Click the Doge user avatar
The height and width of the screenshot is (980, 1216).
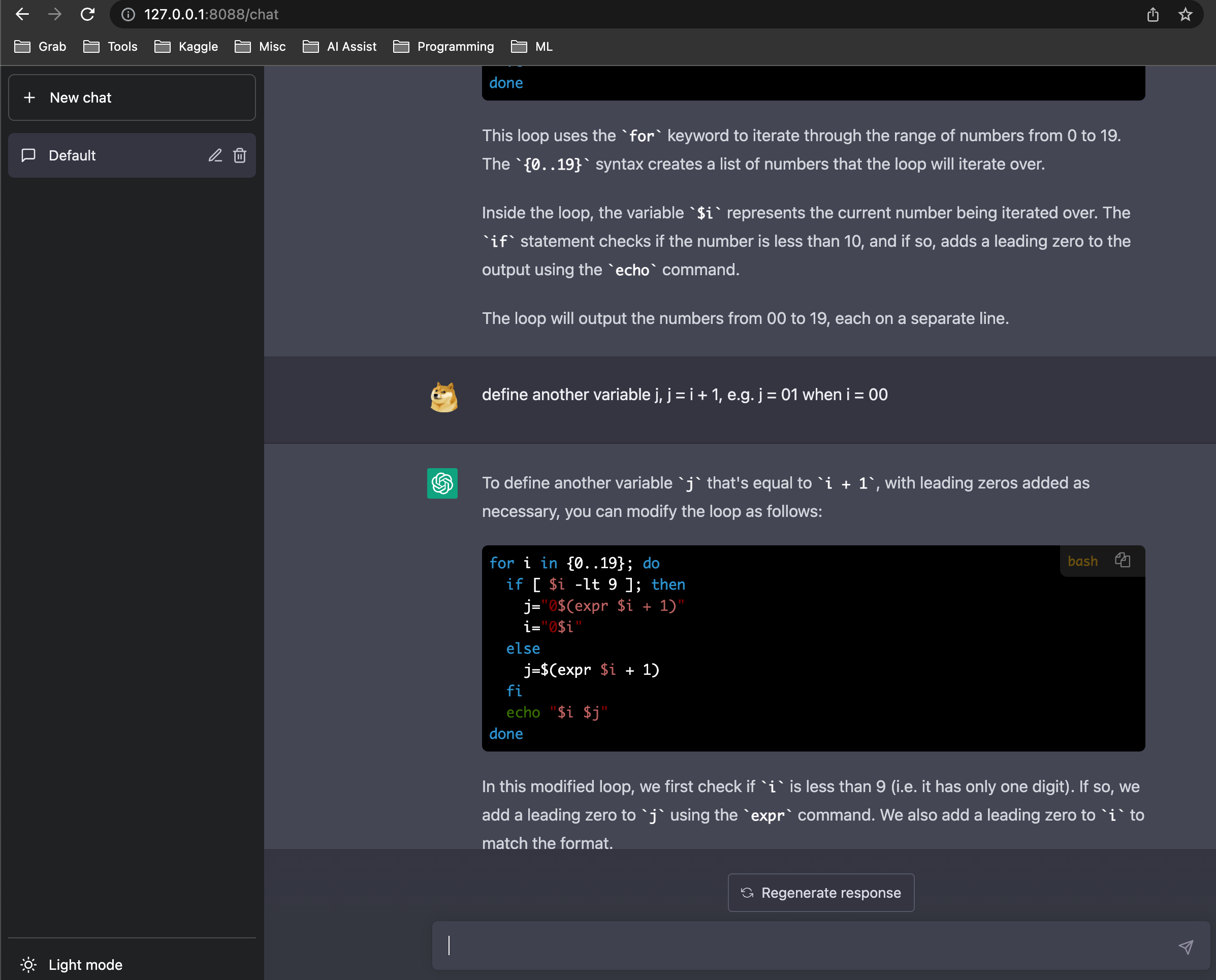[x=443, y=396]
